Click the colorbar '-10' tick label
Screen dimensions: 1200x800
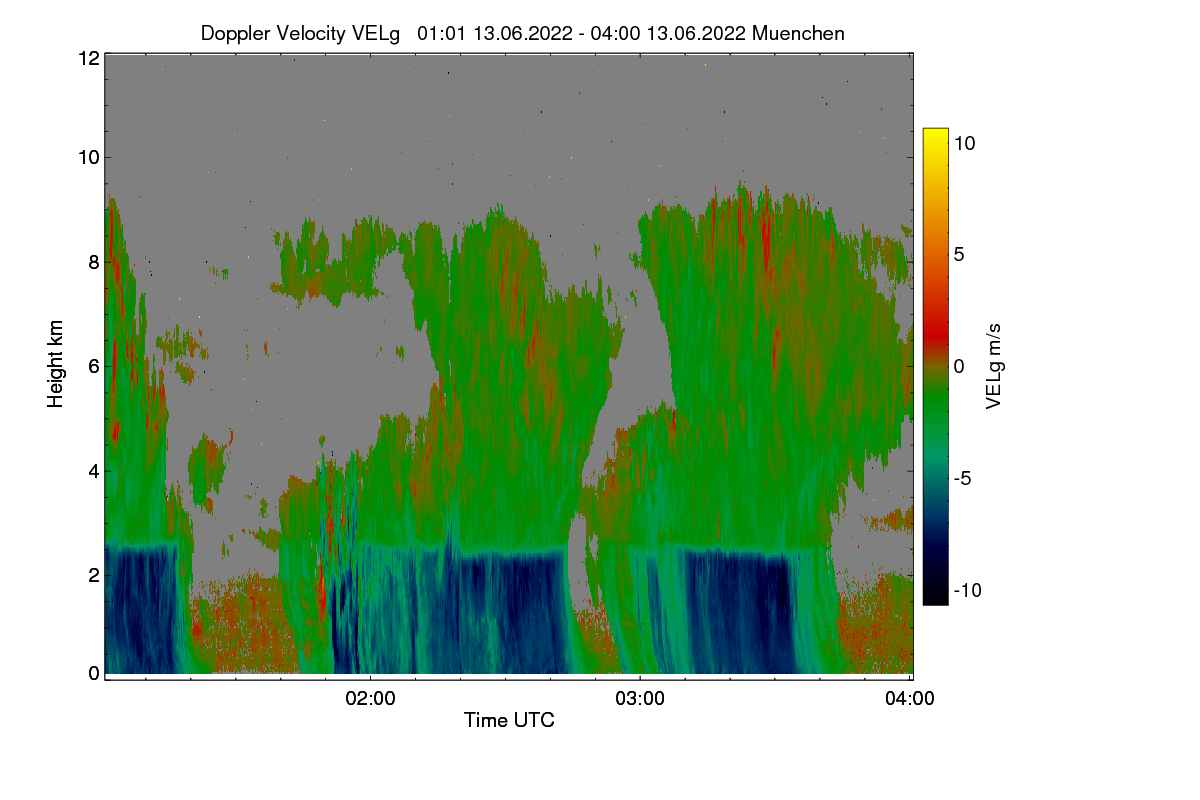pos(968,590)
